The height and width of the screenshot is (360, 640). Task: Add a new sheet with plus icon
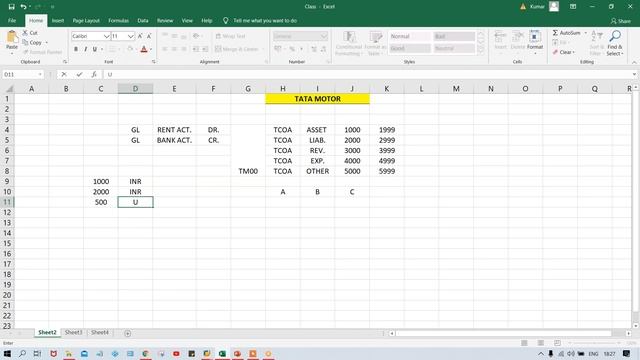pos(128,333)
